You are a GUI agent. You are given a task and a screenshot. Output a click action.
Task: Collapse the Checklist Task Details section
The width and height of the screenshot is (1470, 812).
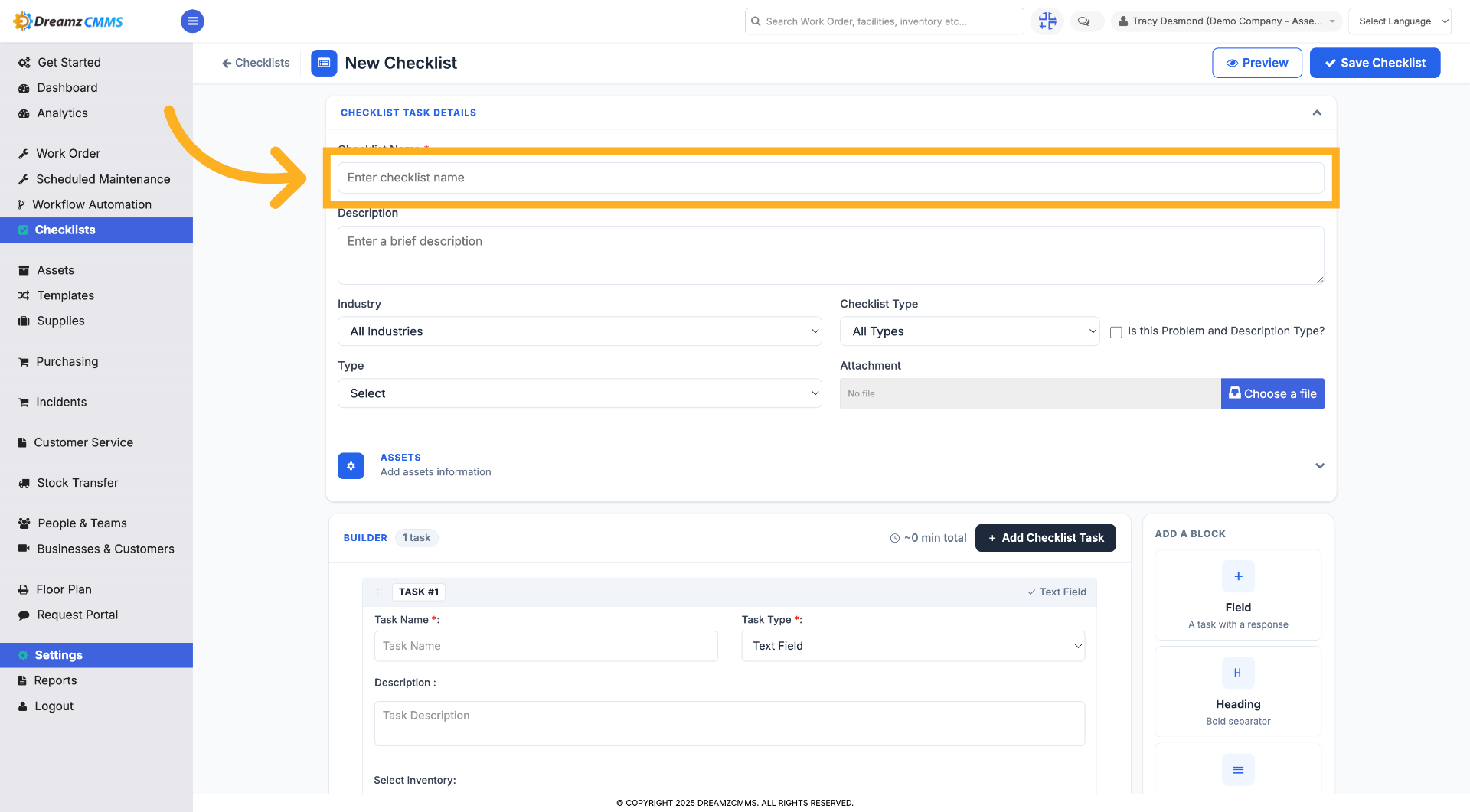tap(1317, 113)
